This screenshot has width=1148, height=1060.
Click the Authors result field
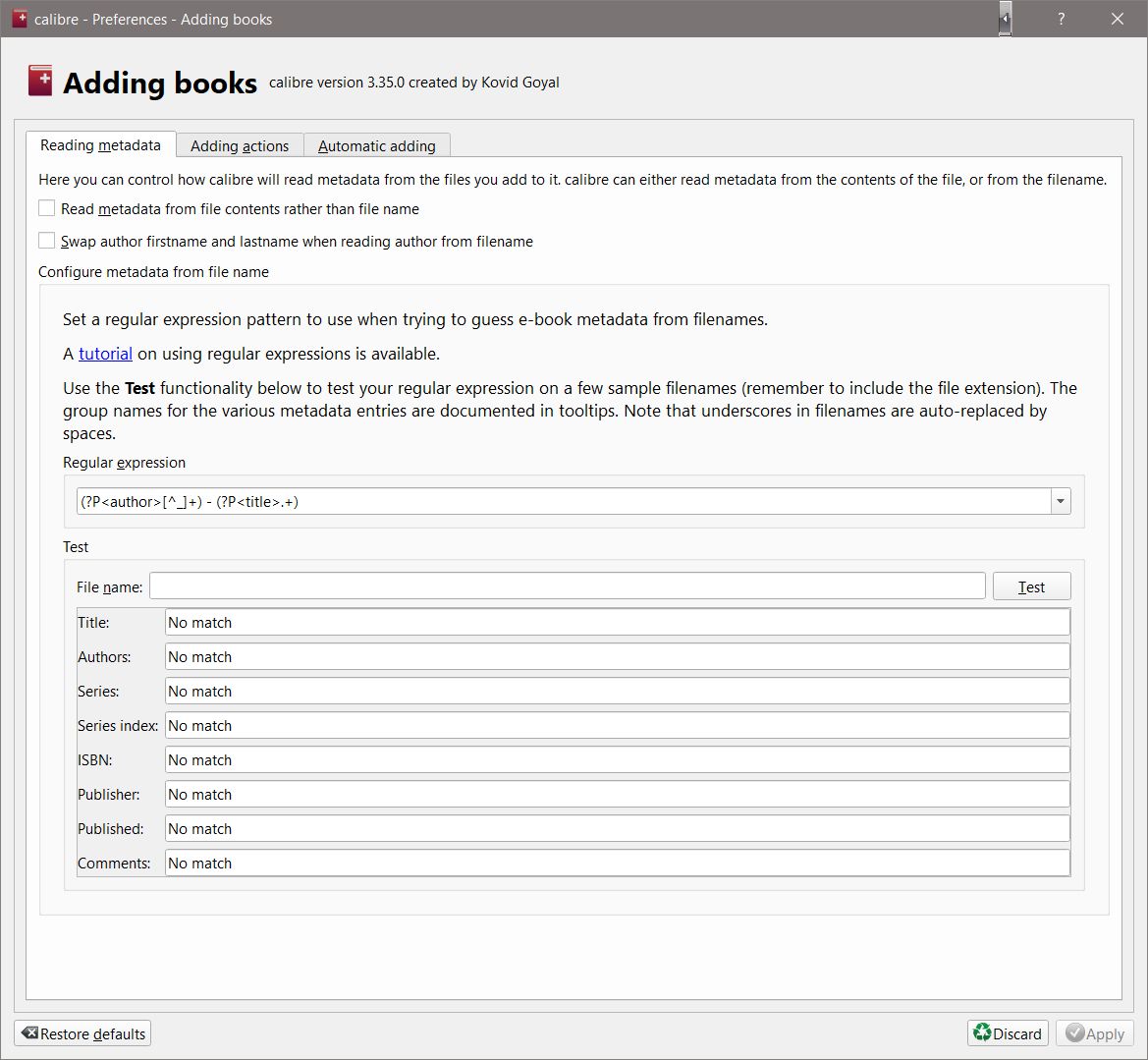pyautogui.click(x=617, y=657)
